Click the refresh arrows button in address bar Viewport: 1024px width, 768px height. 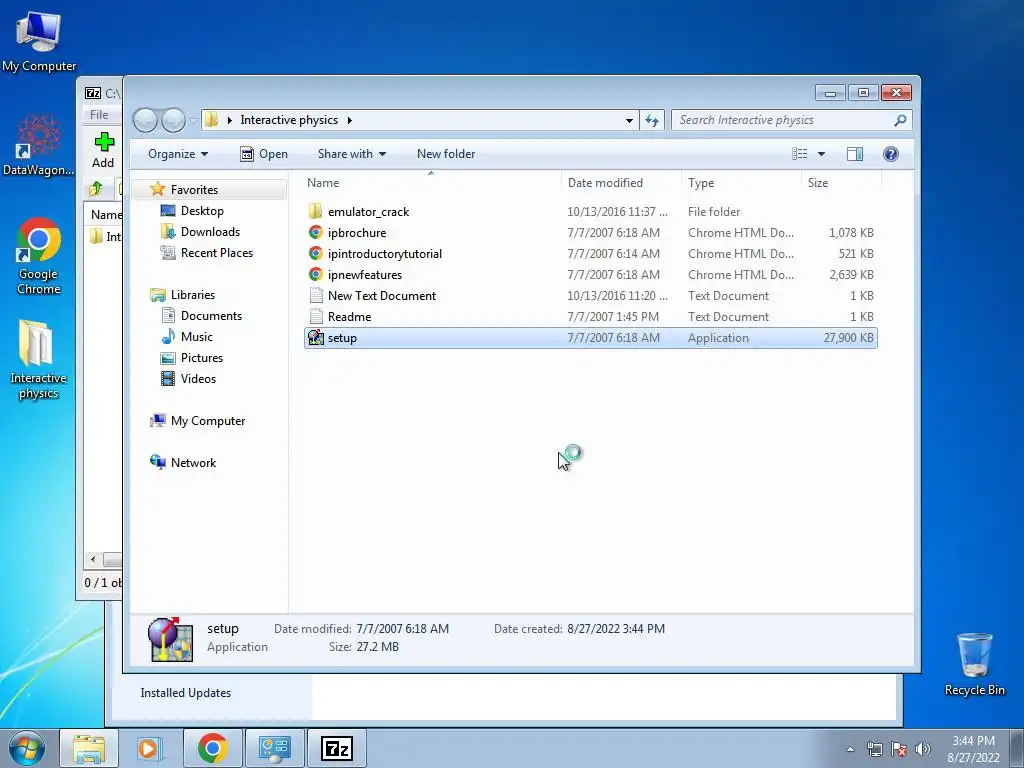coord(652,120)
